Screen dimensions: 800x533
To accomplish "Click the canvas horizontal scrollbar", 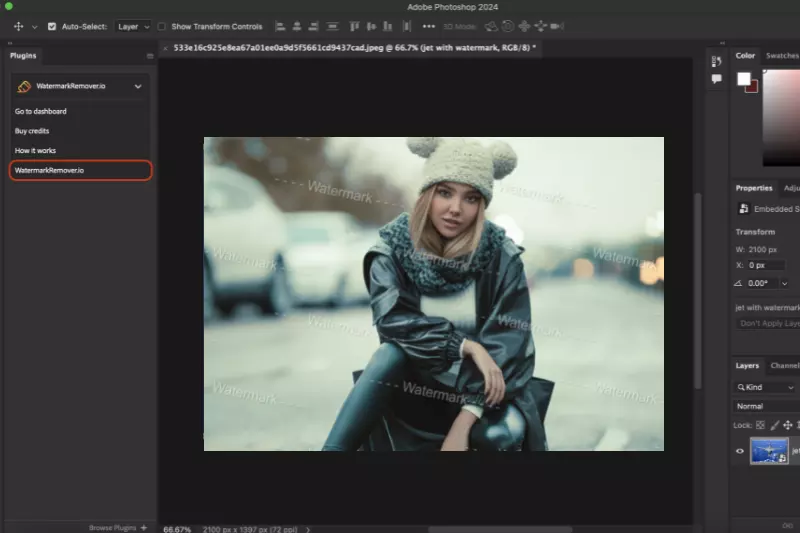I will coord(500,529).
